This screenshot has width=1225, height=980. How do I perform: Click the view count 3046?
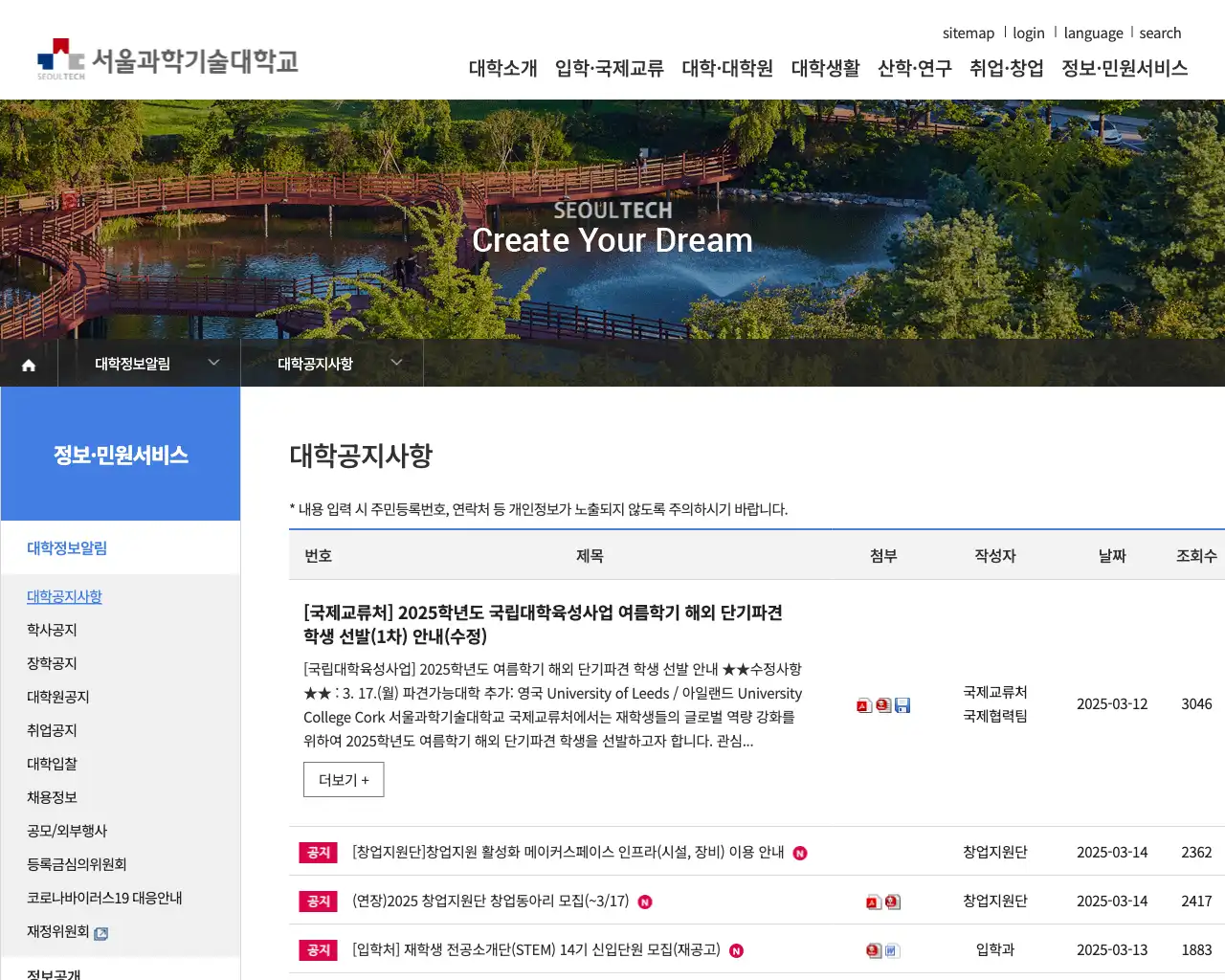(1196, 704)
